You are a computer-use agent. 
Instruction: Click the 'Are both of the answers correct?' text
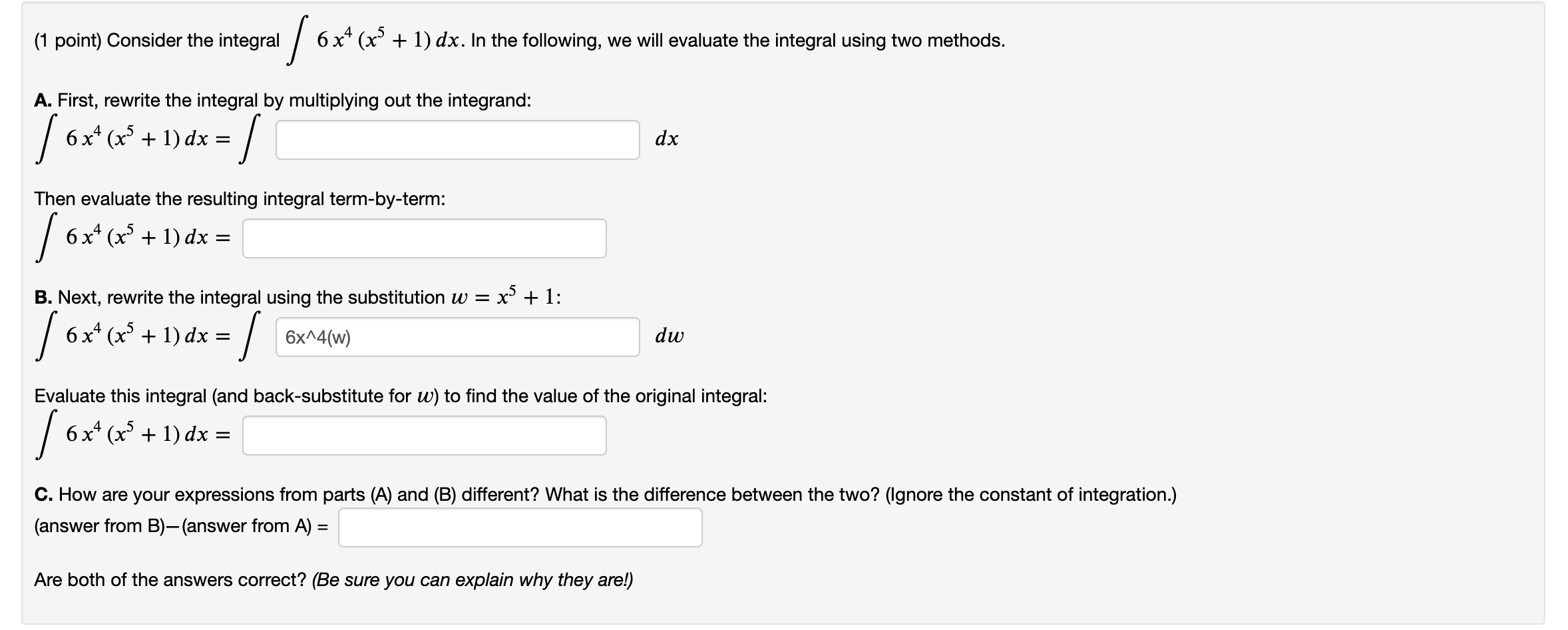pos(333,579)
